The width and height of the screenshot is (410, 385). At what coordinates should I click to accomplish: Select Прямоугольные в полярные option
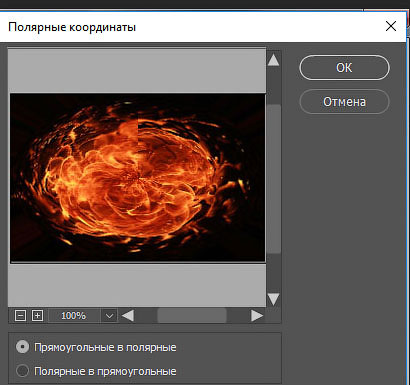(97, 347)
